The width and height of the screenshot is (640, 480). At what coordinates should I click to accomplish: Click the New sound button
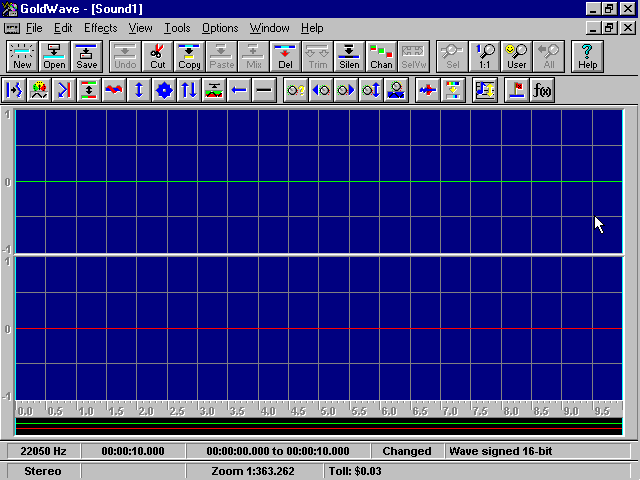pyautogui.click(x=22, y=56)
